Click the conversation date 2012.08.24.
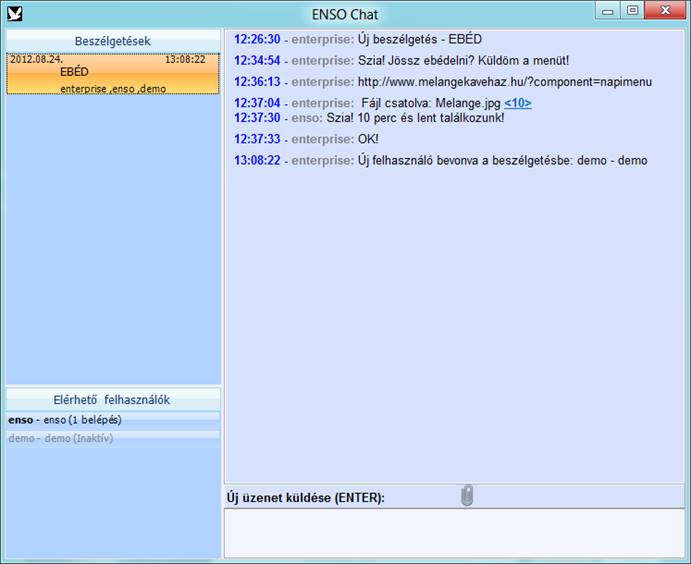 click(x=37, y=59)
